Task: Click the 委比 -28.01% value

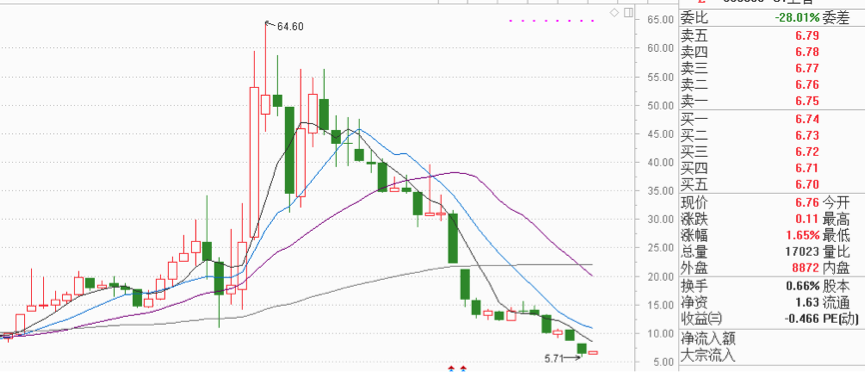Action: (797, 18)
